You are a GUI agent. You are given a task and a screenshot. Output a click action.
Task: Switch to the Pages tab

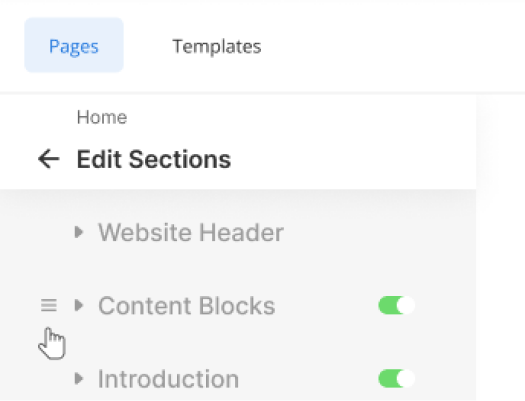click(x=74, y=45)
